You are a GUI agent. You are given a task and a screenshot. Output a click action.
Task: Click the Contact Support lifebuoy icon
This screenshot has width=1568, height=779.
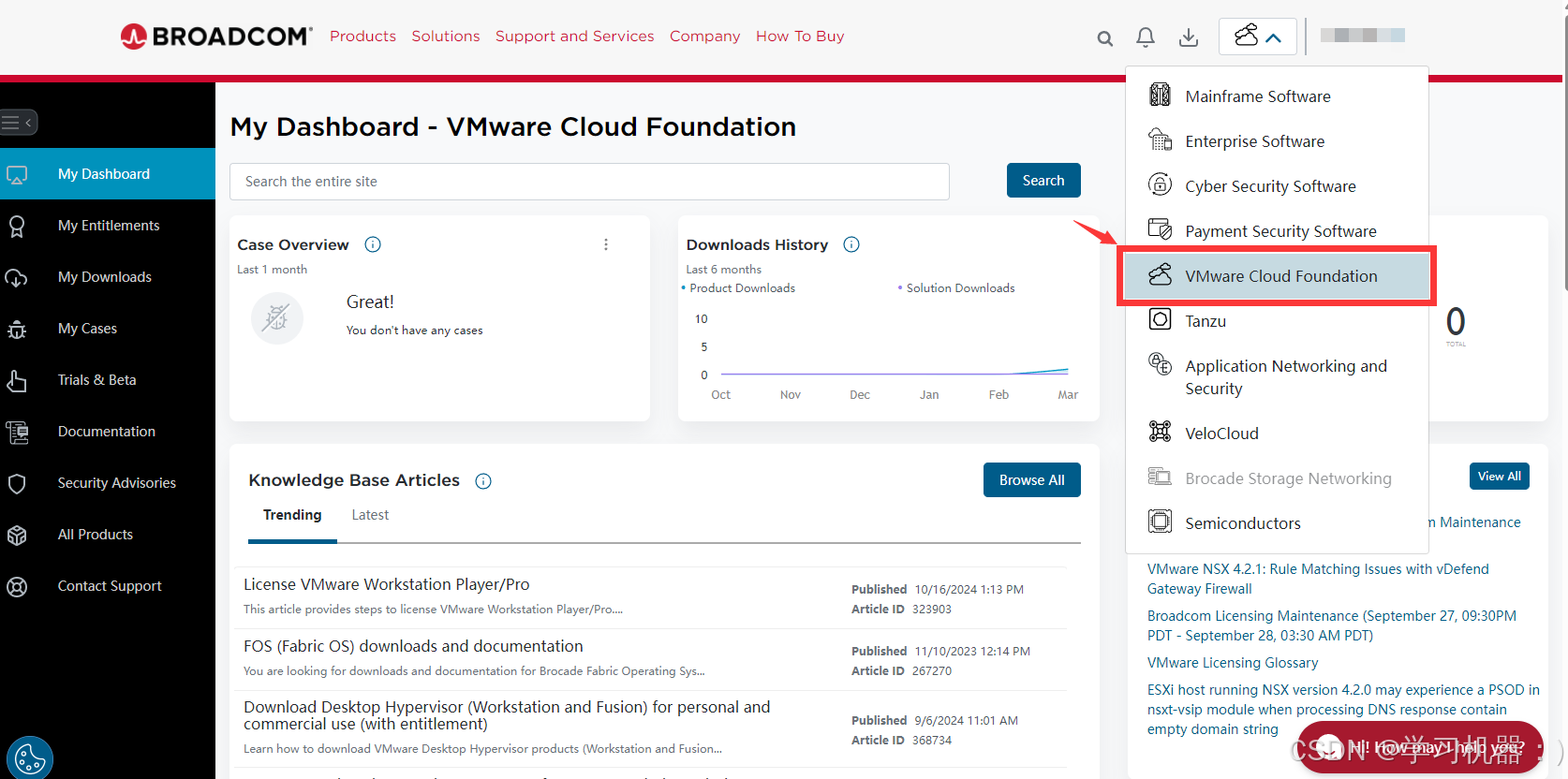click(17, 586)
